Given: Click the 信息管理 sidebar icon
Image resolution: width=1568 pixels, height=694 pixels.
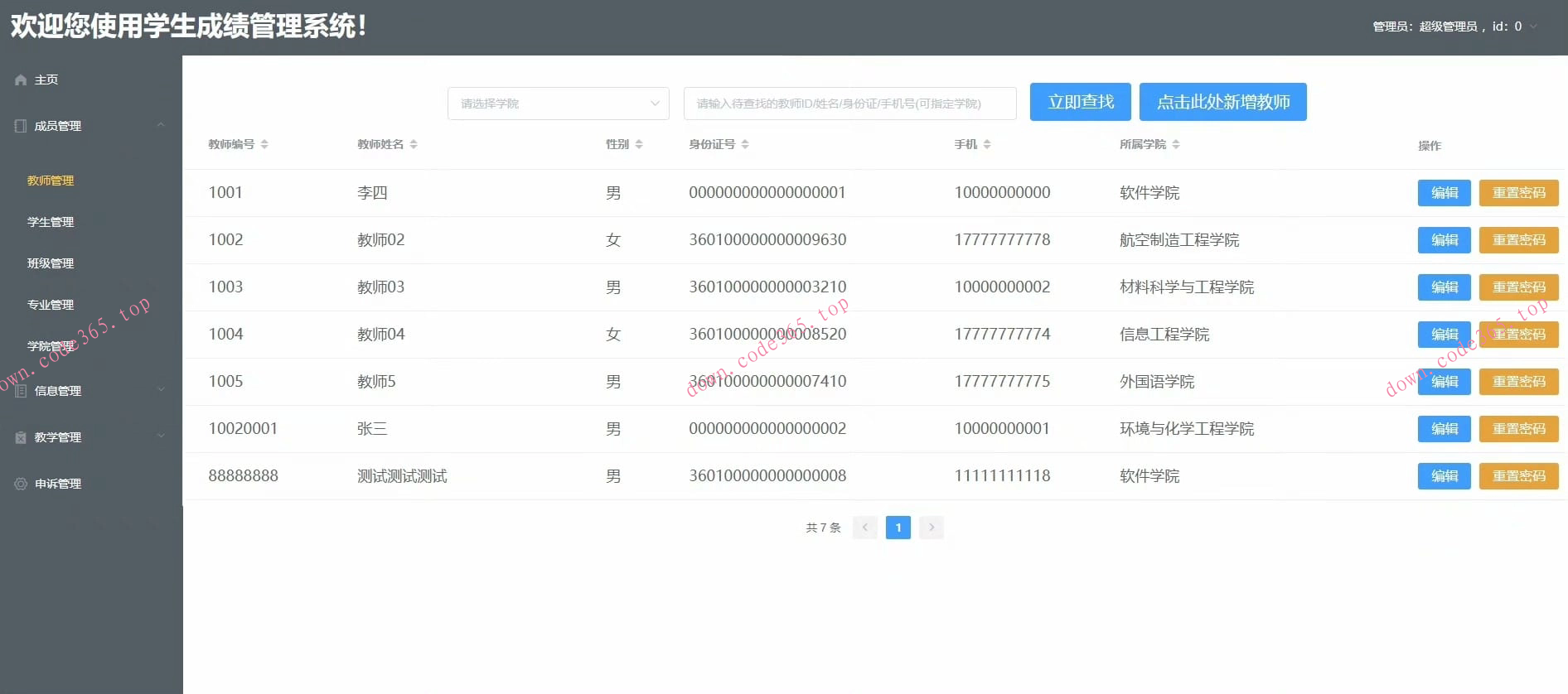Looking at the screenshot, I should click(21, 391).
